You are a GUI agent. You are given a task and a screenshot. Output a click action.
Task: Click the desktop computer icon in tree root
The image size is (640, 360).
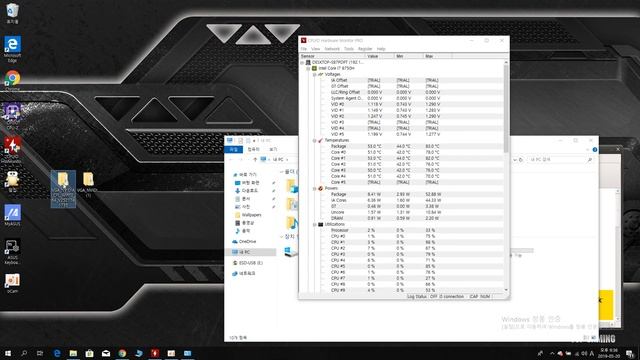pyautogui.click(x=308, y=63)
